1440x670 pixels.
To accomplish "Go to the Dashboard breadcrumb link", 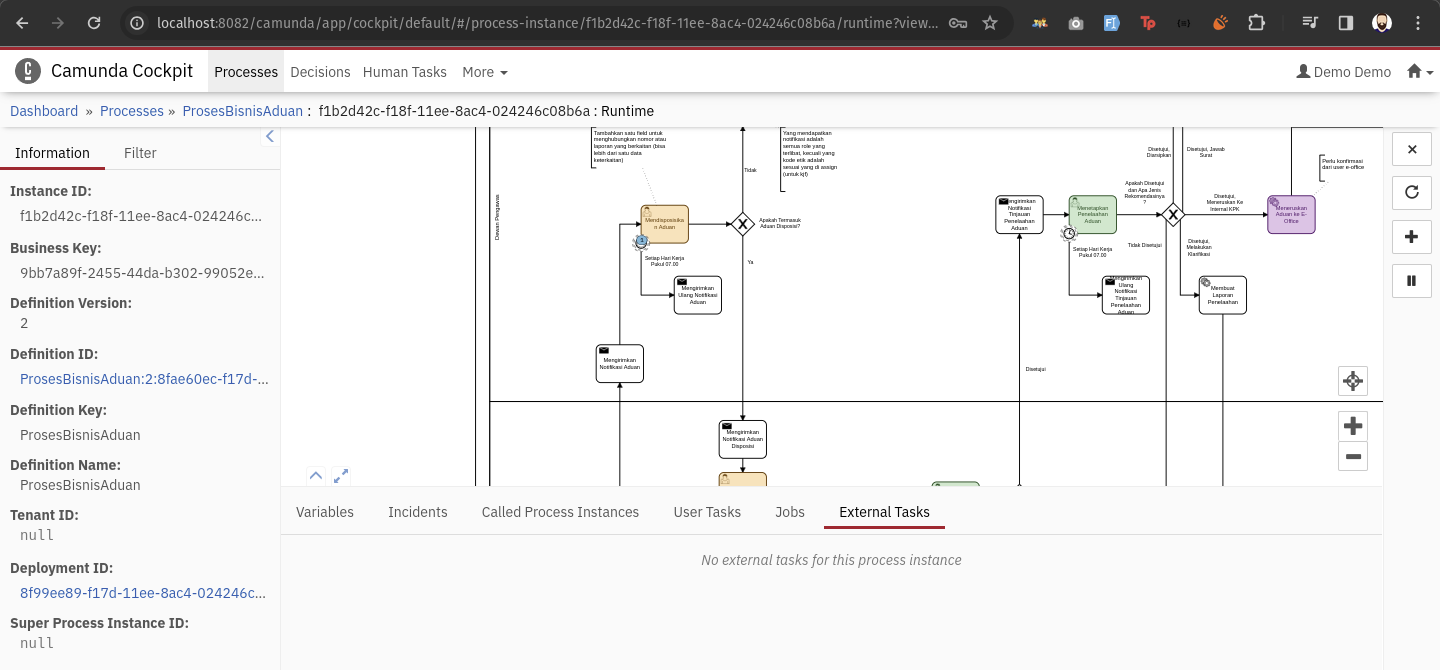I will [x=44, y=111].
